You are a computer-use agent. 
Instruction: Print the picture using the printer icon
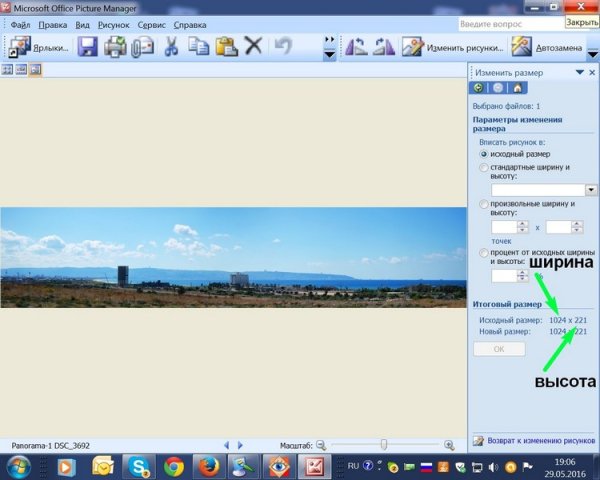tap(115, 47)
